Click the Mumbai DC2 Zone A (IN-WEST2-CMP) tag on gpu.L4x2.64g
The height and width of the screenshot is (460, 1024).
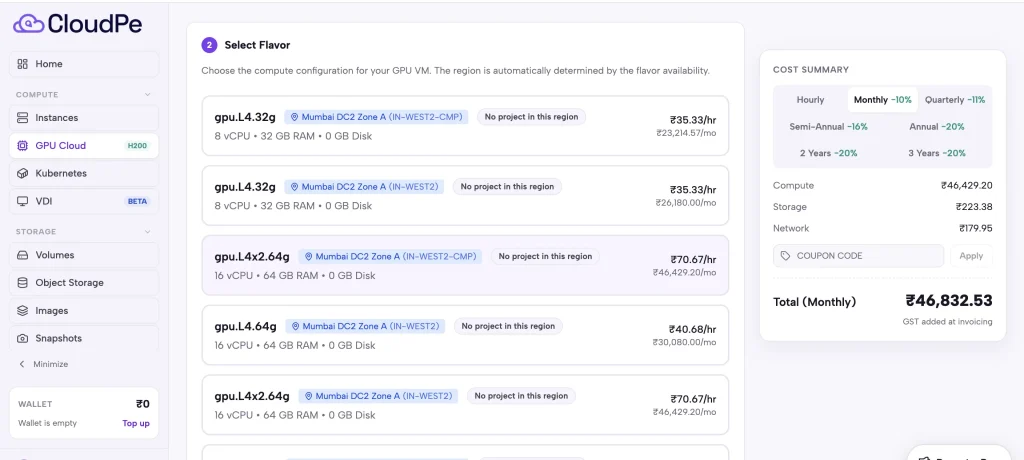coord(390,256)
